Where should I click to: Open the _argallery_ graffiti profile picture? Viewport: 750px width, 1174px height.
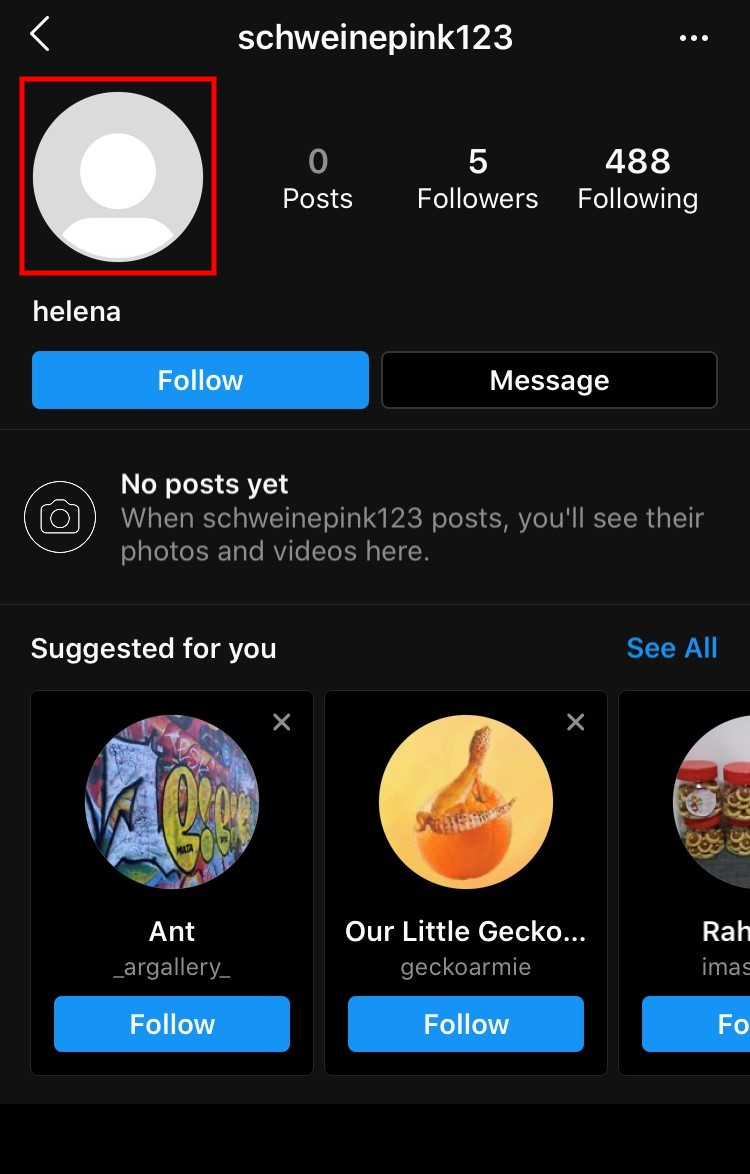pos(172,802)
